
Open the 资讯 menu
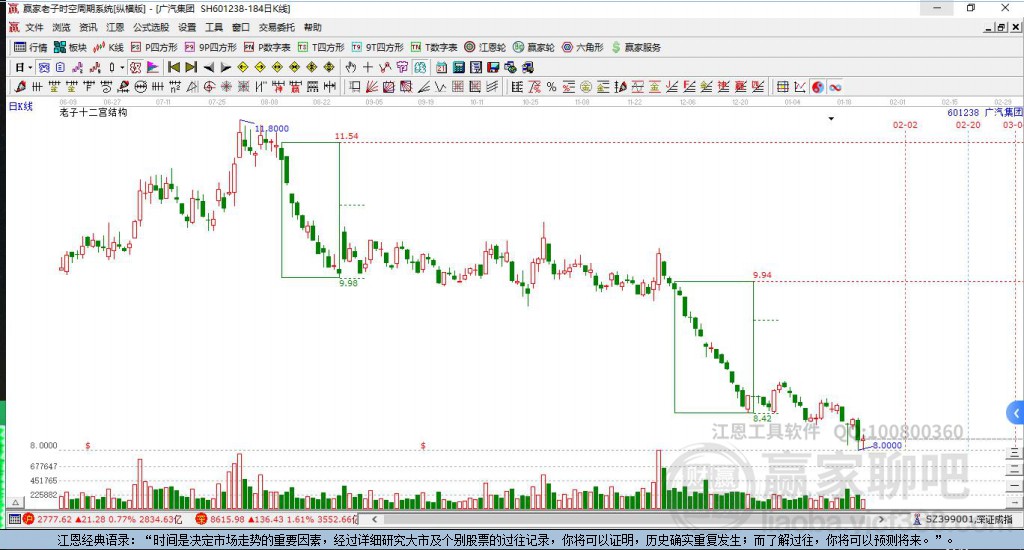[x=88, y=27]
